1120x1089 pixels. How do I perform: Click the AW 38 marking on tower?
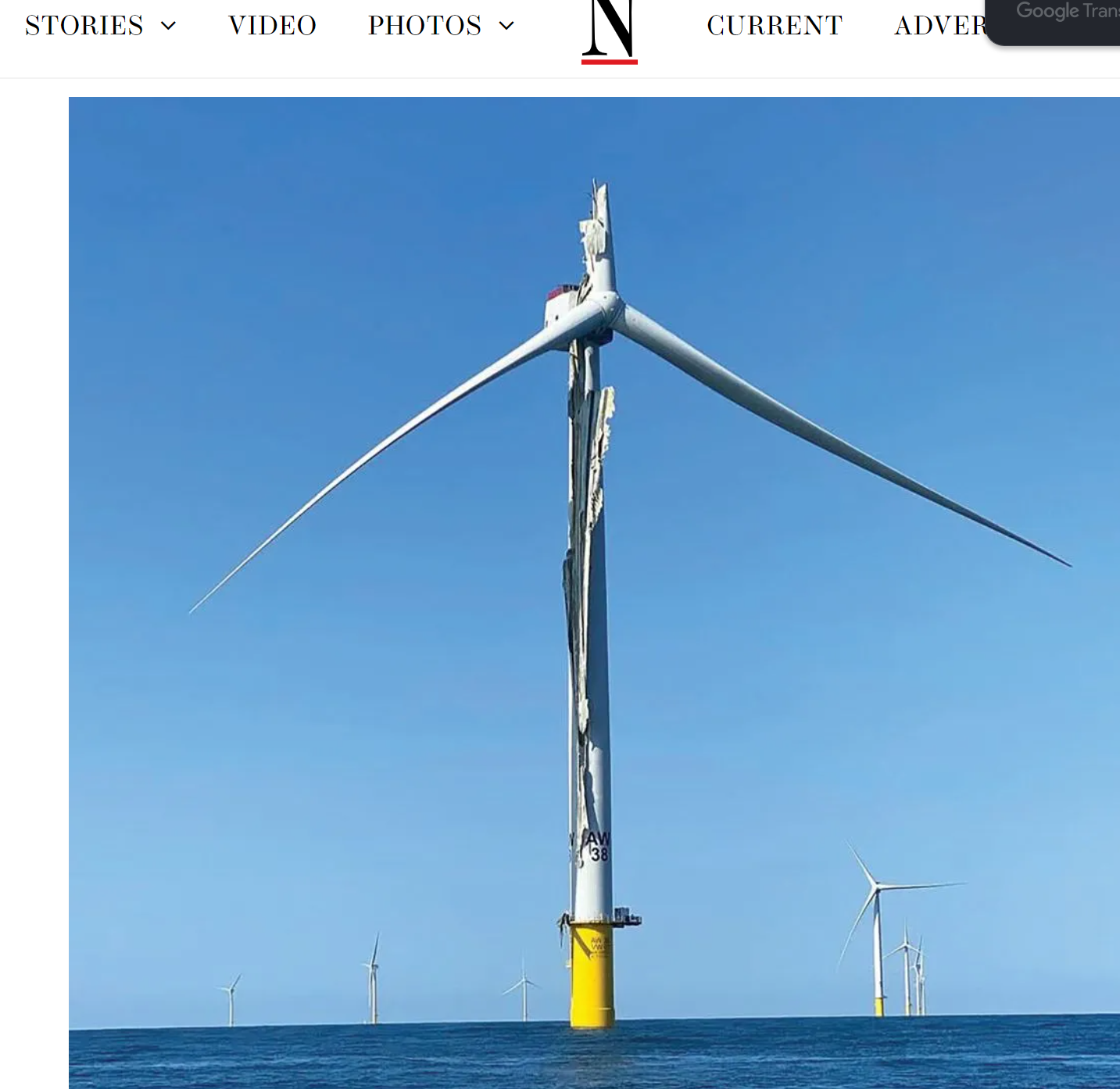[x=598, y=847]
